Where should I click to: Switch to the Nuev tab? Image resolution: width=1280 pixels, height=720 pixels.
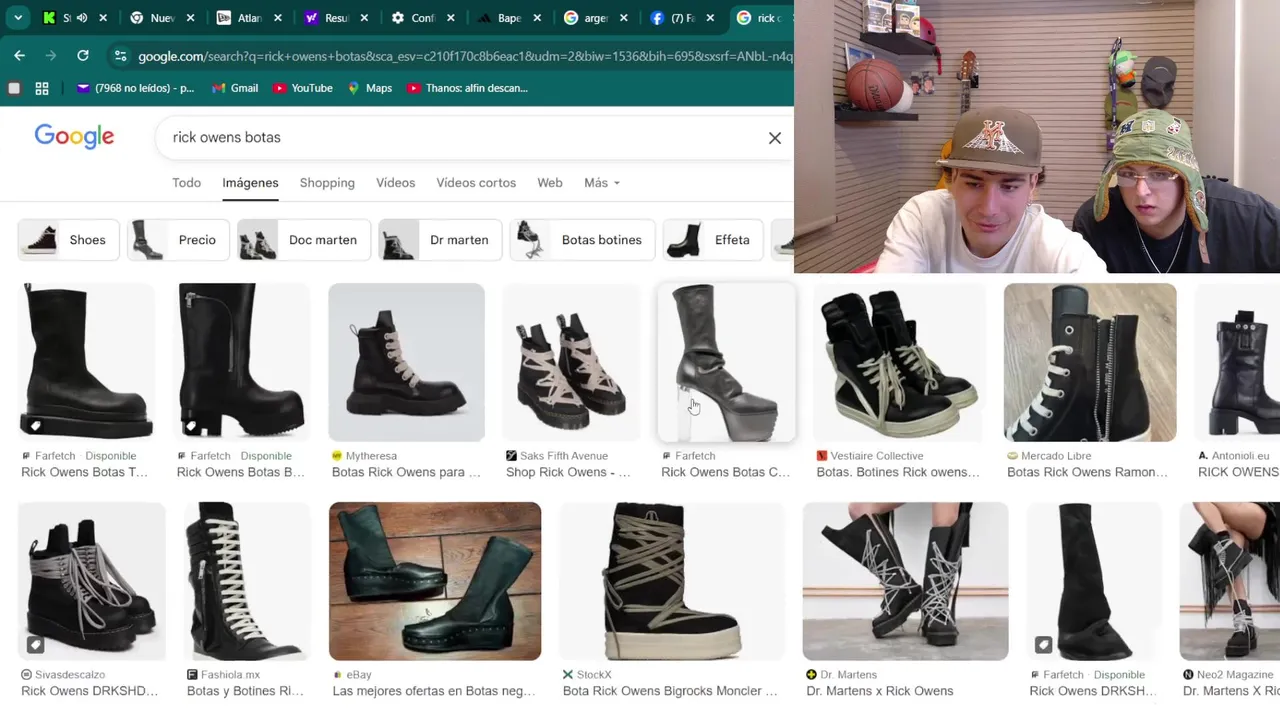162,18
